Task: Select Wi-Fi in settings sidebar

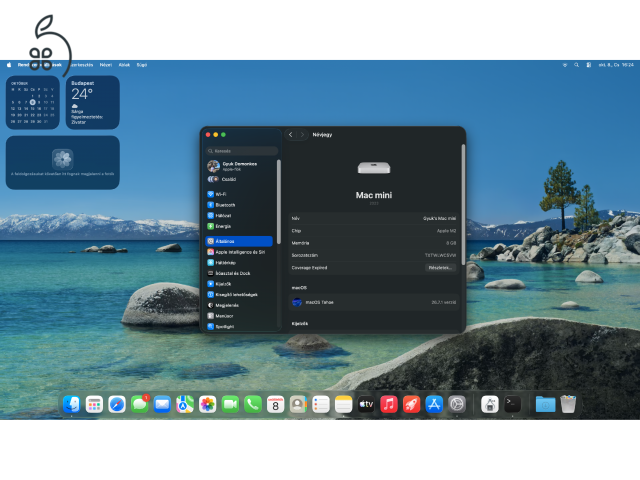Action: pos(239,194)
